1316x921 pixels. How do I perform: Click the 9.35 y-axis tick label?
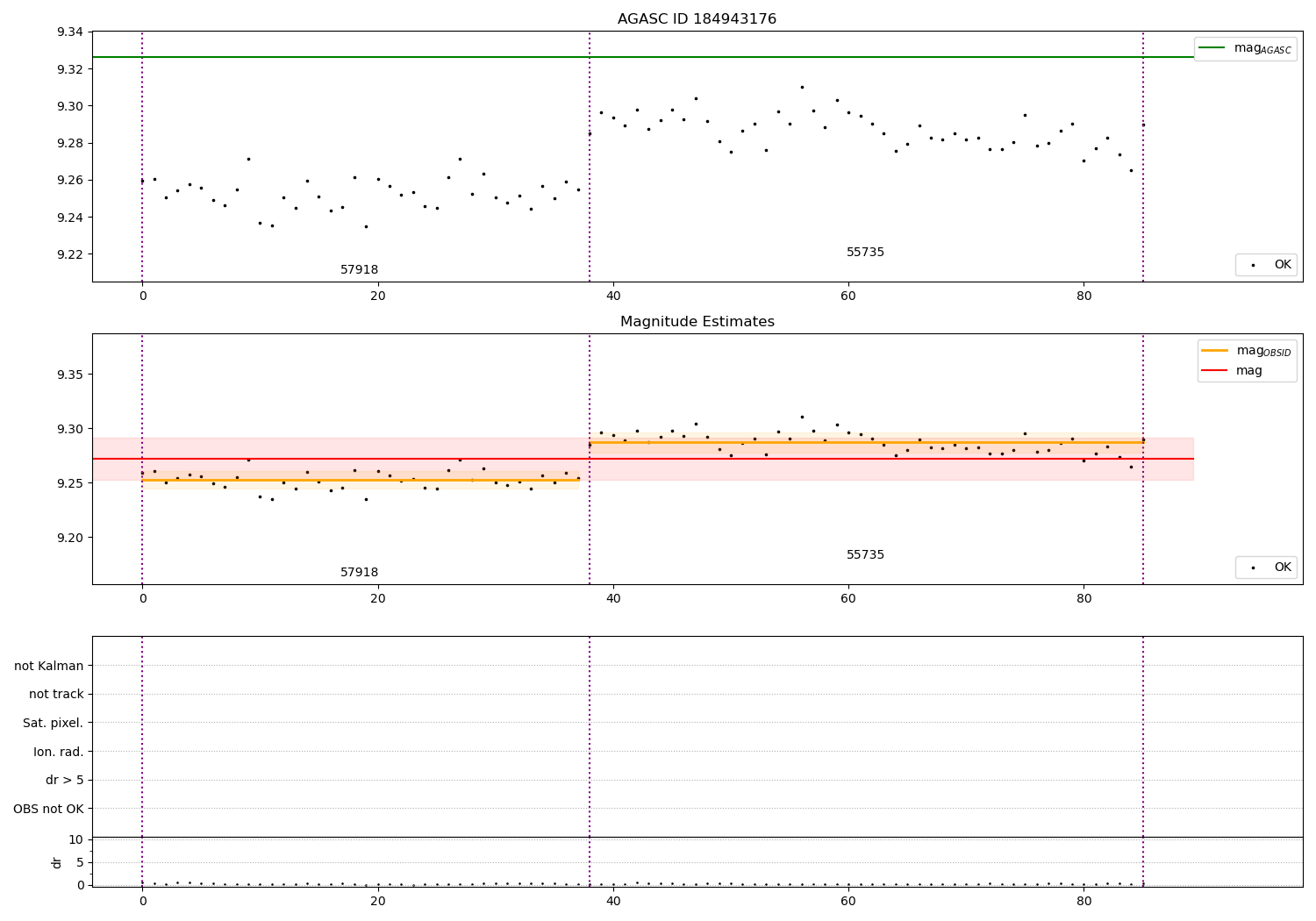(x=70, y=375)
